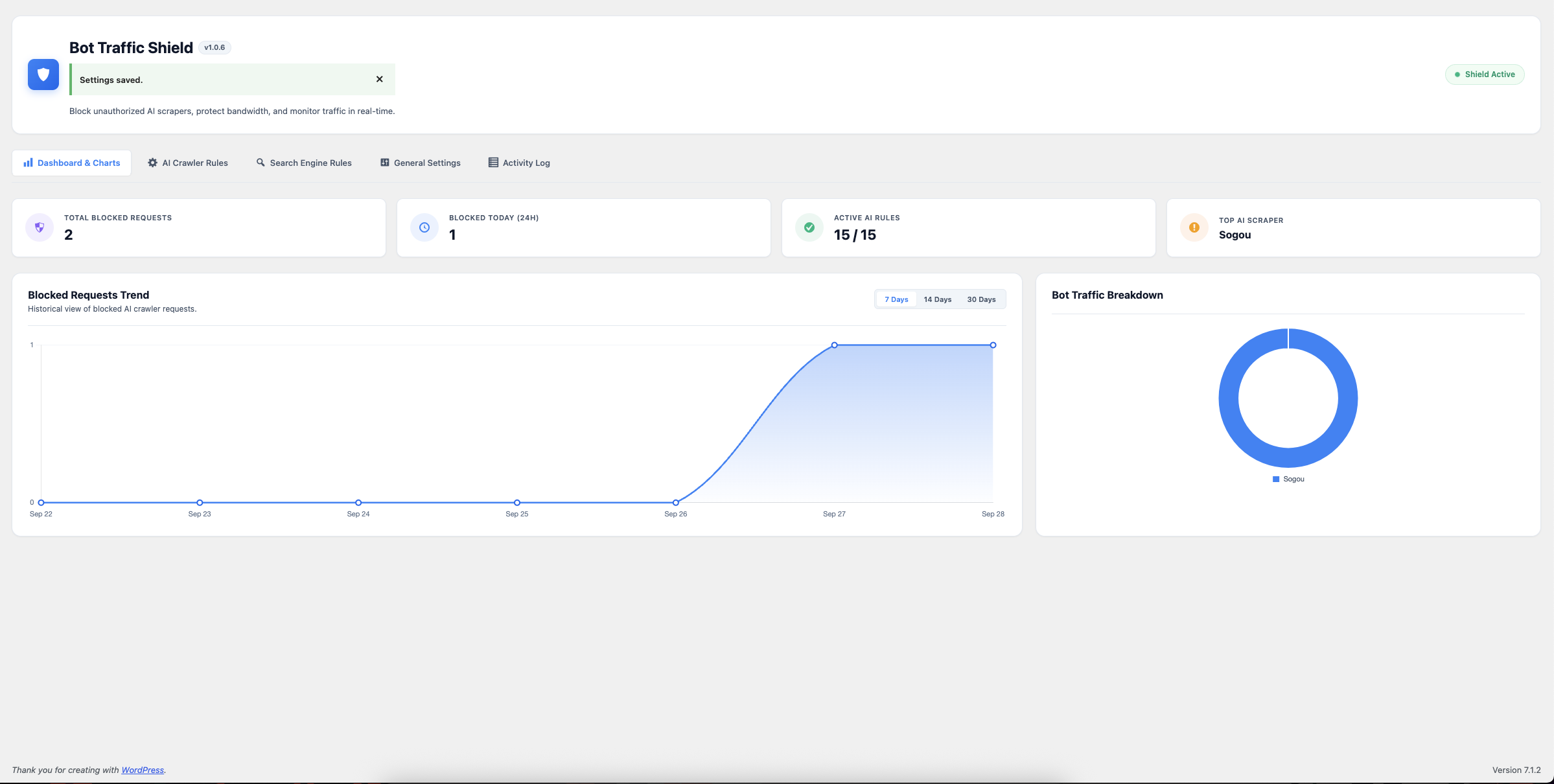The height and width of the screenshot is (784, 1554).
Task: Click the green checkmark icon in Active AI Rules
Action: (x=809, y=227)
